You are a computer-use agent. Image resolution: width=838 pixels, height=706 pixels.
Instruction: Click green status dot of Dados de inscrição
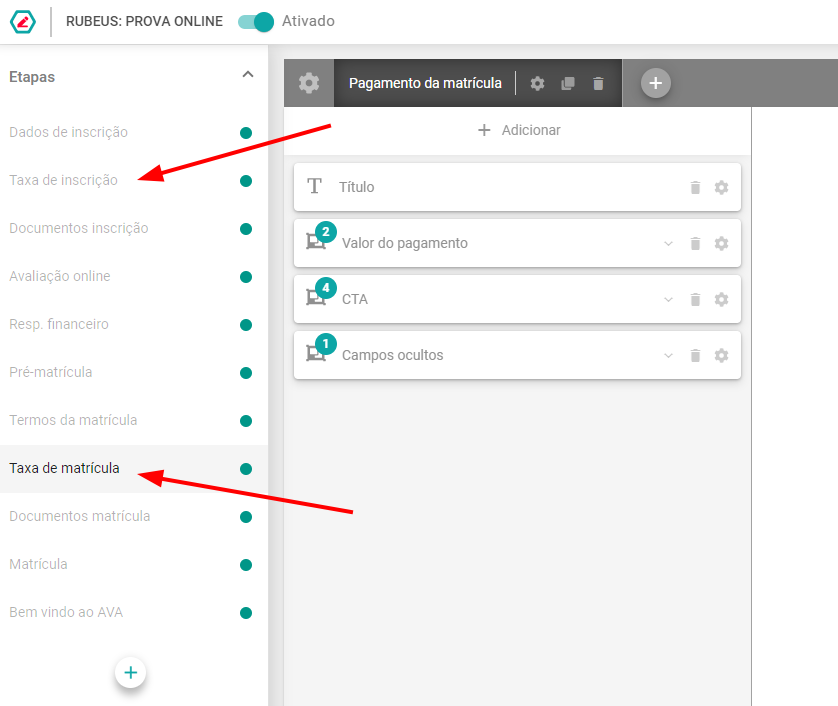pos(246,133)
